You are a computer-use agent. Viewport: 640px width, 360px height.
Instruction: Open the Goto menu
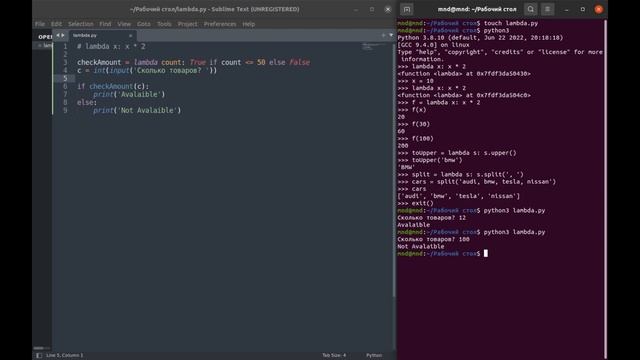point(144,24)
